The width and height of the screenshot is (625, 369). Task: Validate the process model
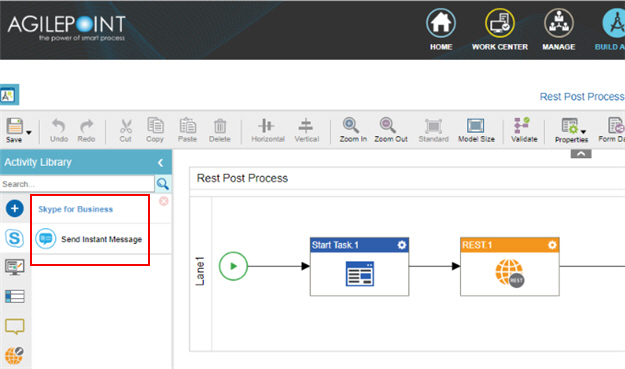(524, 130)
